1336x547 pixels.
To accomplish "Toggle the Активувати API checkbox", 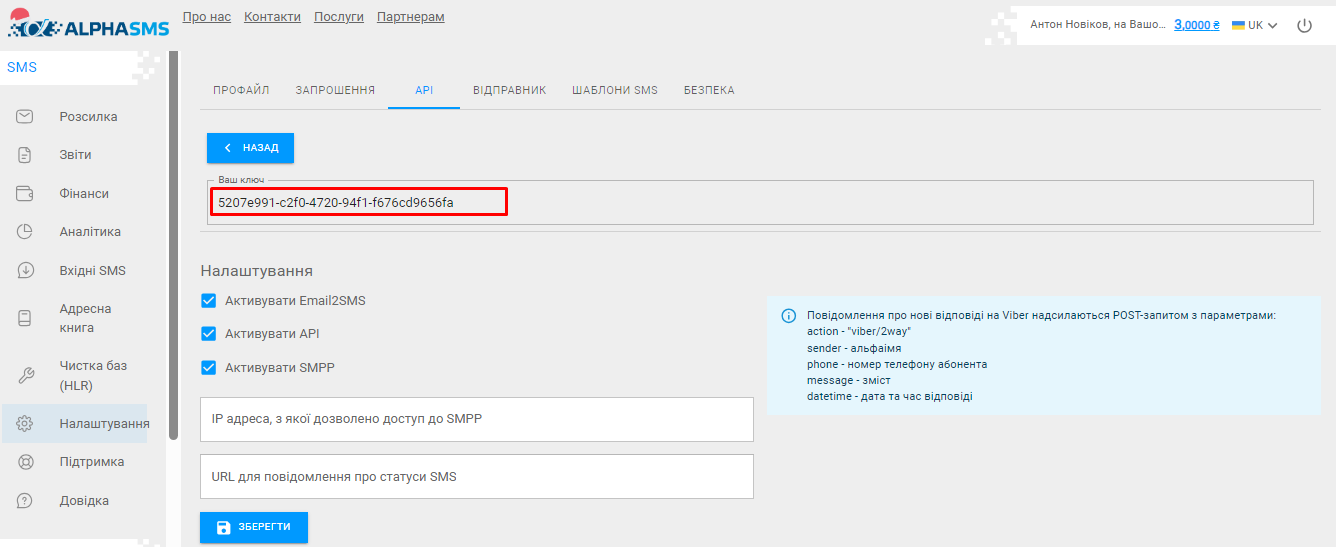I will [209, 334].
